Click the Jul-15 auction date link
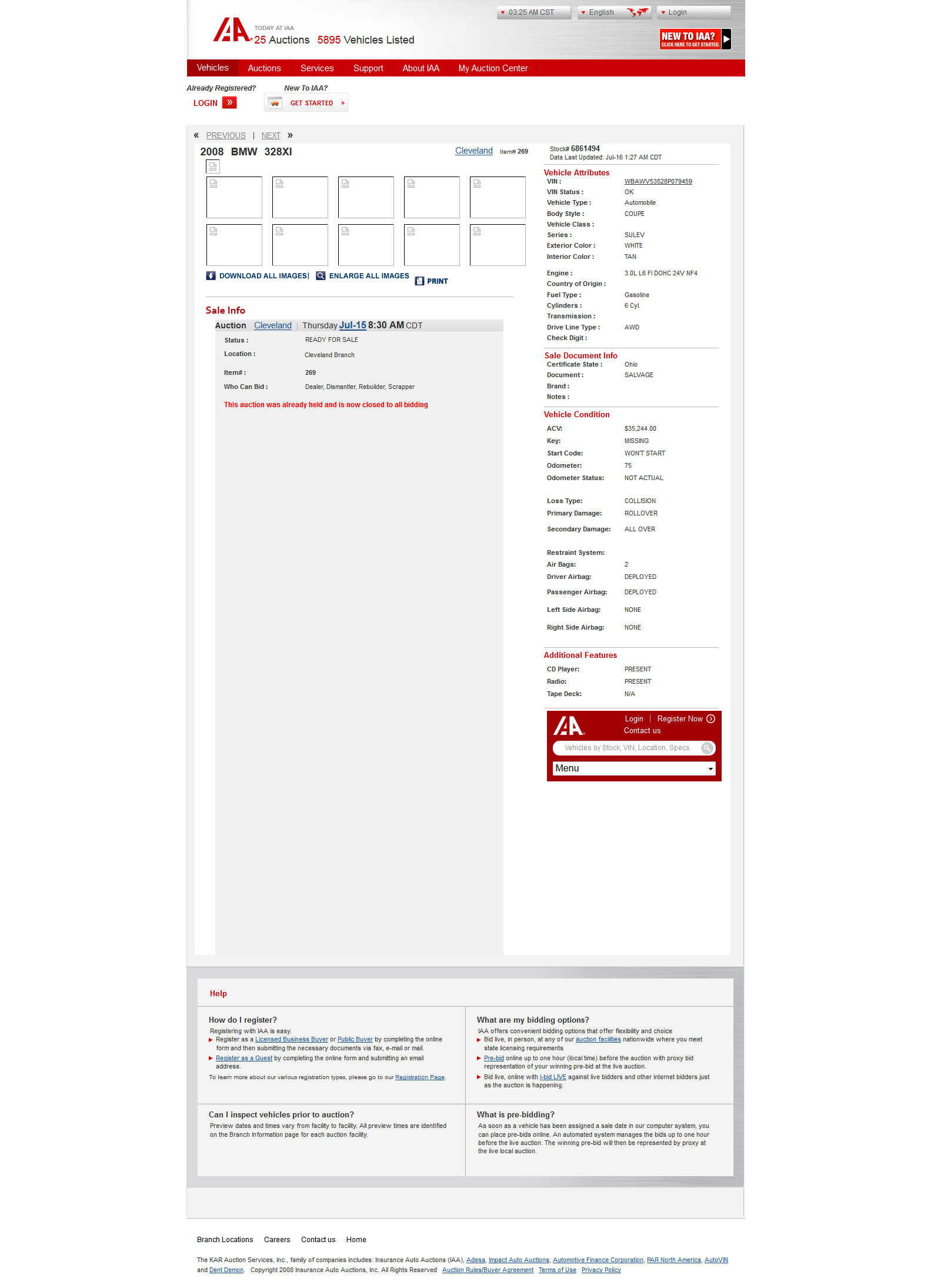This screenshot has height=1288, width=931. pyautogui.click(x=353, y=325)
